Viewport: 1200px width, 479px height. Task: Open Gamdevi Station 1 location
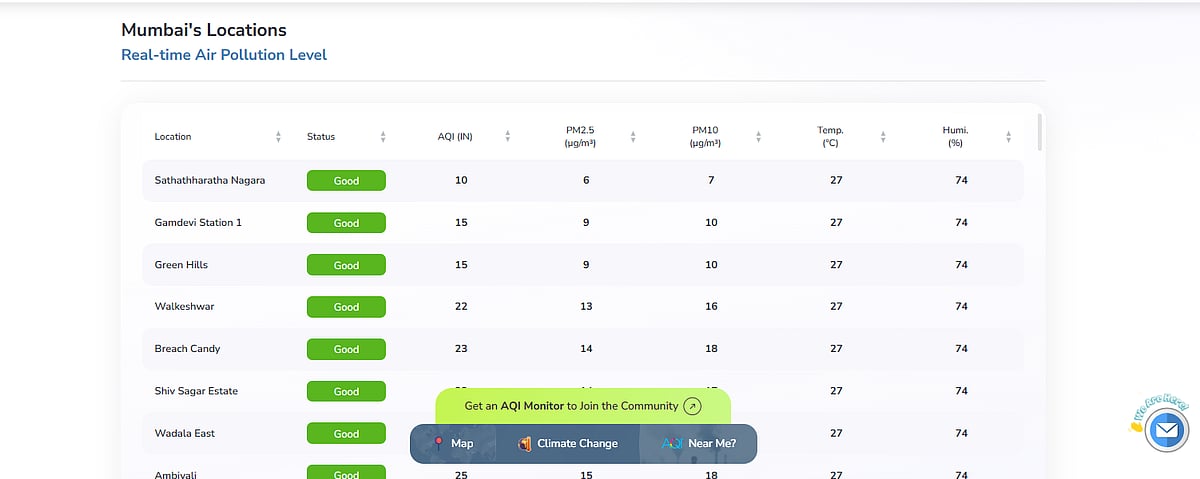pyautogui.click(x=198, y=222)
